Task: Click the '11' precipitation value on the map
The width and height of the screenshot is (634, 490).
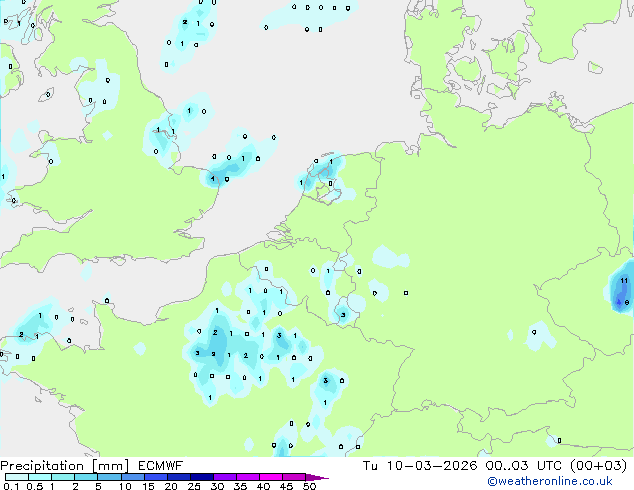Action: tap(624, 281)
